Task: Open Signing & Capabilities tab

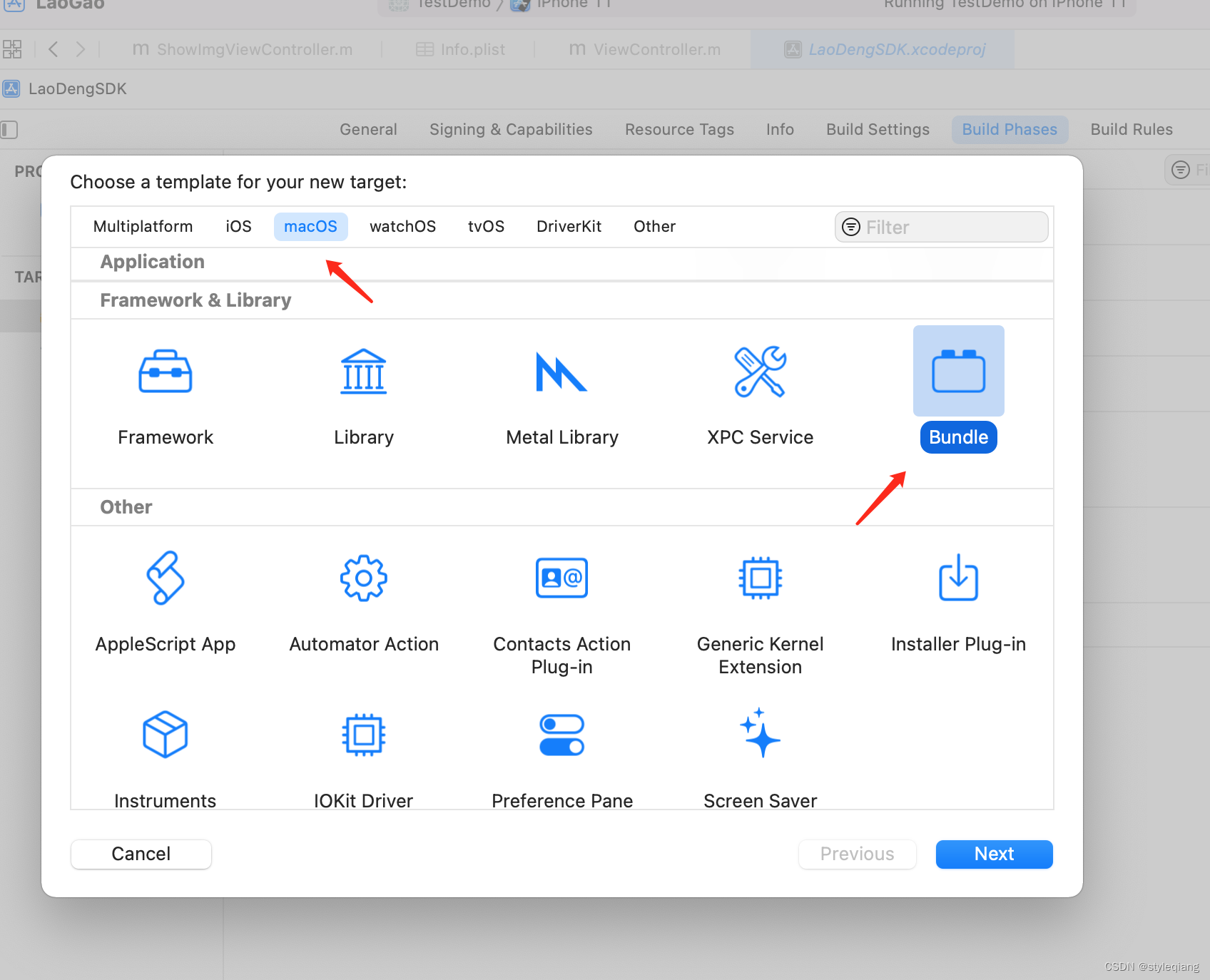Action: pyautogui.click(x=511, y=130)
